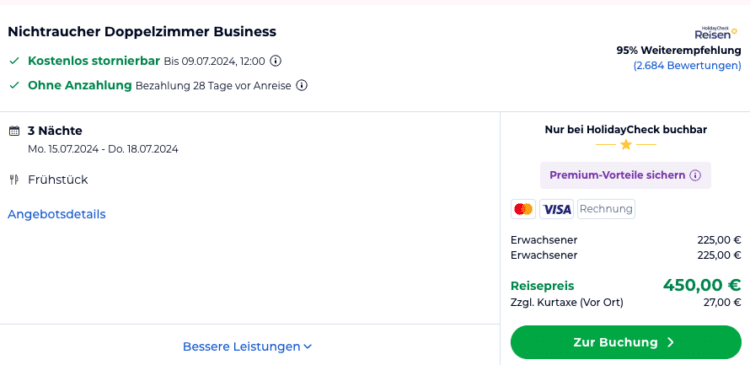The height and width of the screenshot is (365, 750).
Task: Open the Angebotsdetails link
Action: pyautogui.click(x=56, y=214)
